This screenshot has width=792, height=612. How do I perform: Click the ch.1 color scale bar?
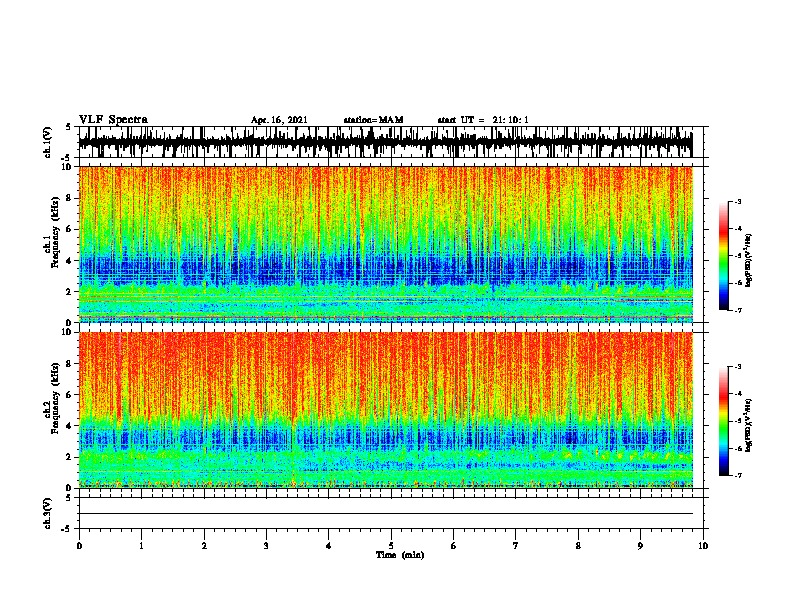coord(724,256)
